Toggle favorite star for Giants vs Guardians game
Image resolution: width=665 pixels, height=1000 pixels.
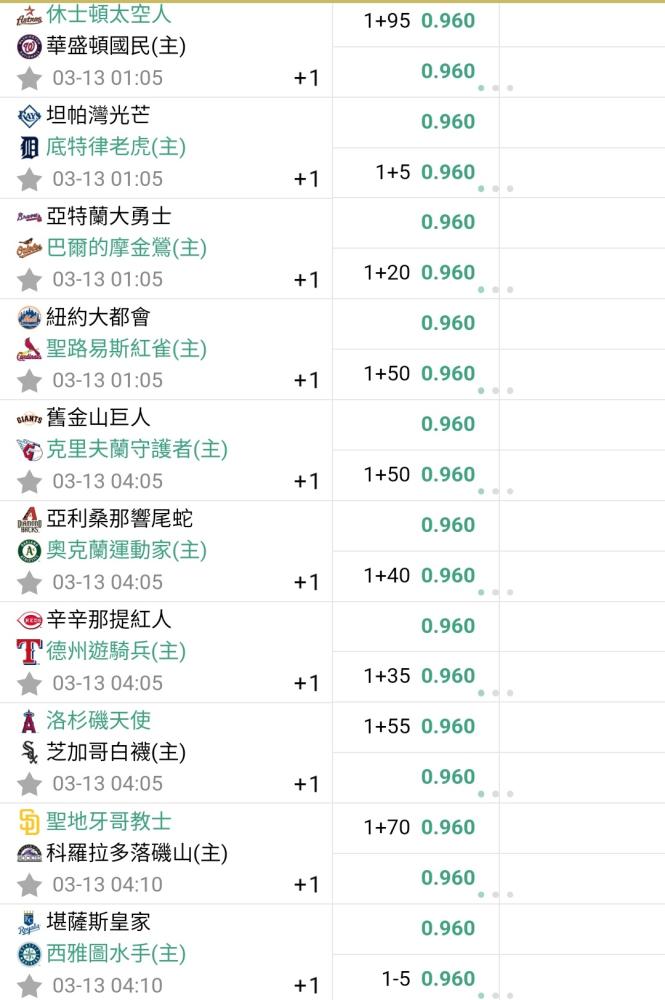29,482
